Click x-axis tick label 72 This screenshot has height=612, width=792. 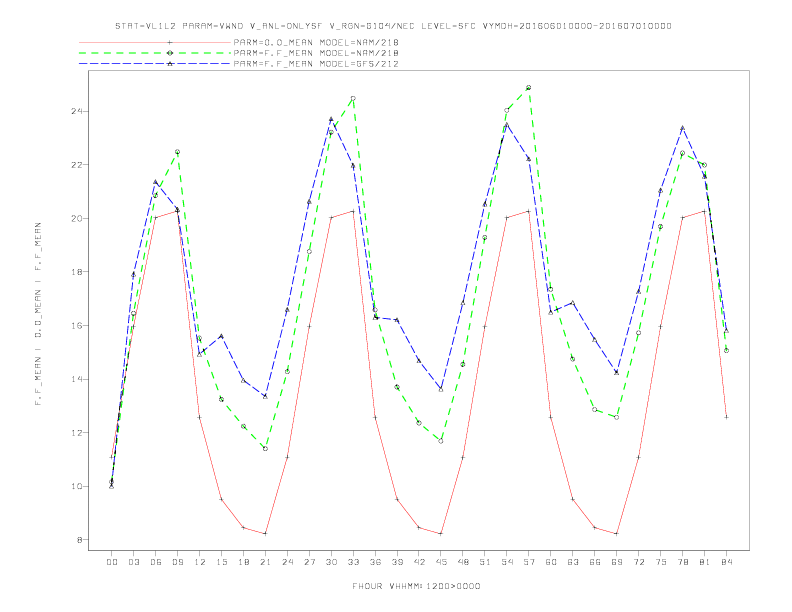(x=638, y=562)
